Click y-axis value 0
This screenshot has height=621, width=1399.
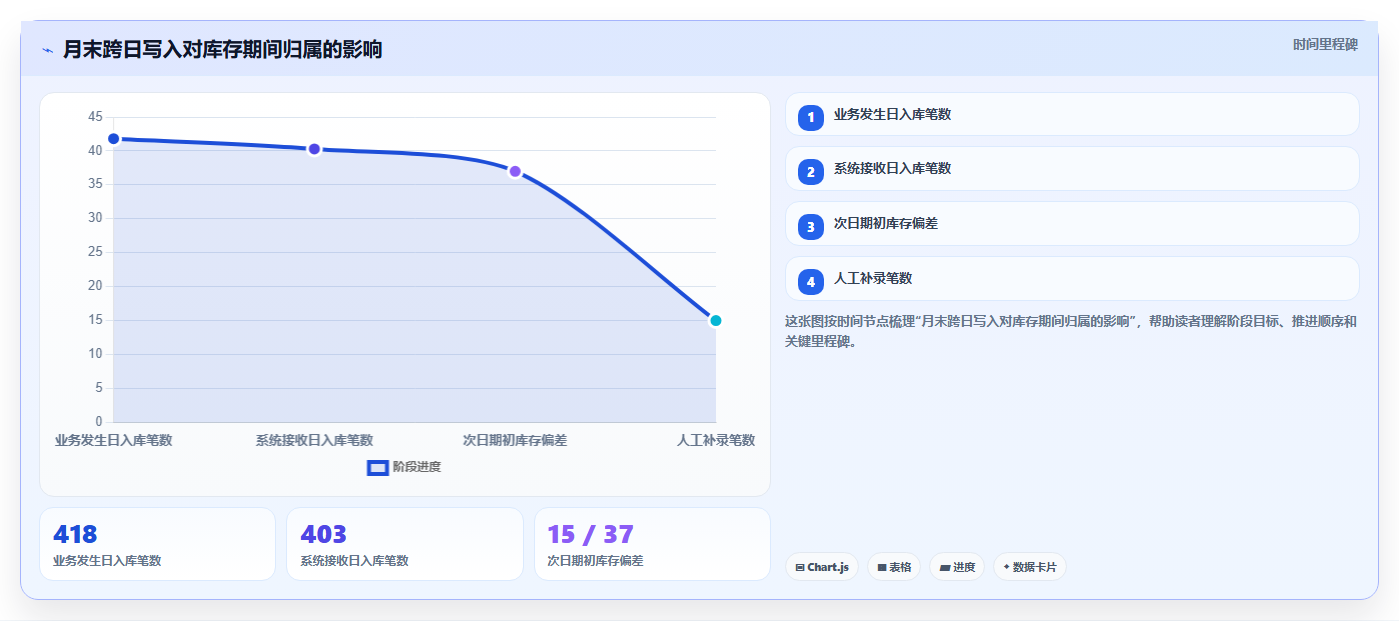pyautogui.click(x=98, y=421)
